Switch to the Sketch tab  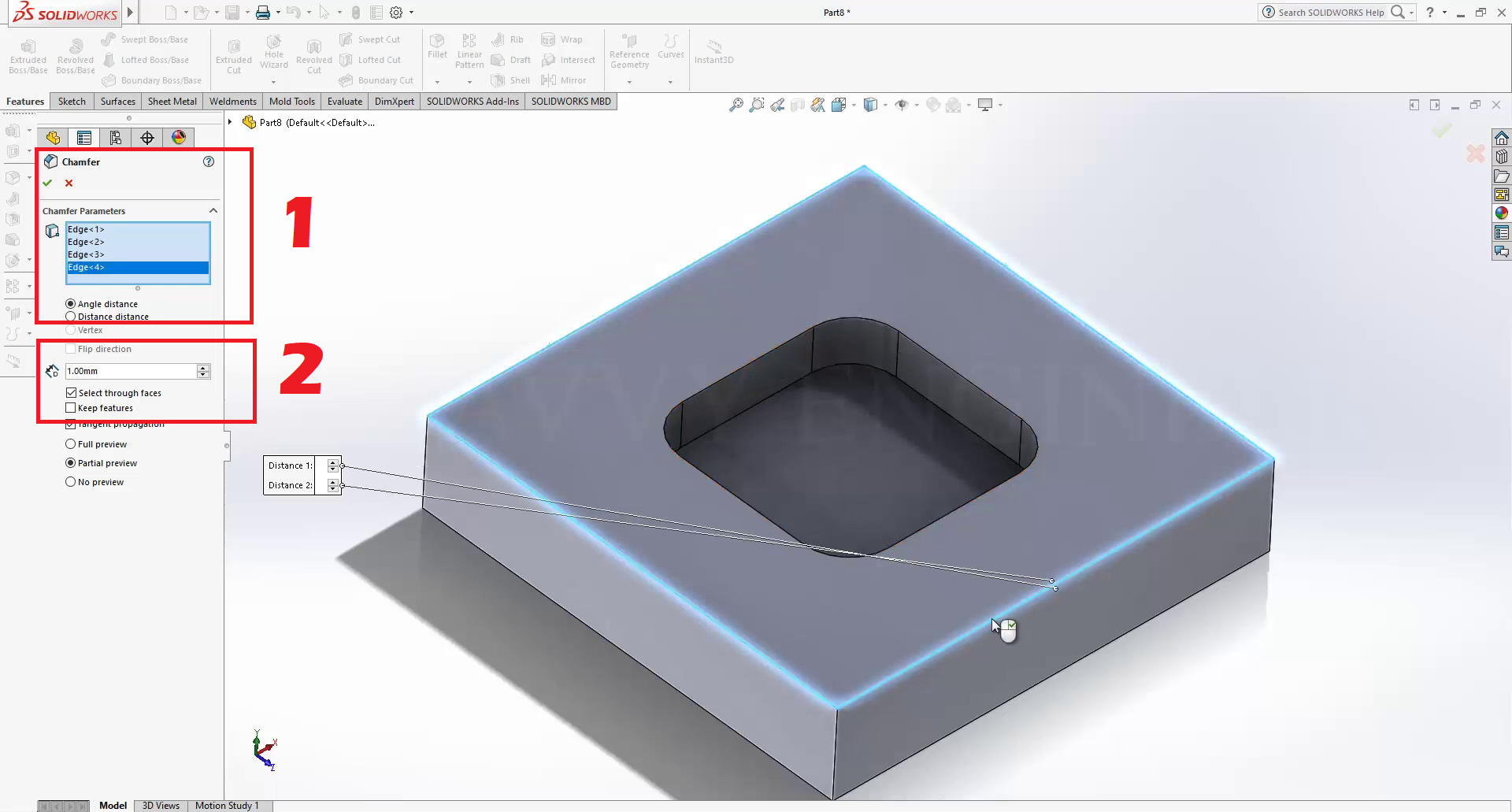coord(72,102)
